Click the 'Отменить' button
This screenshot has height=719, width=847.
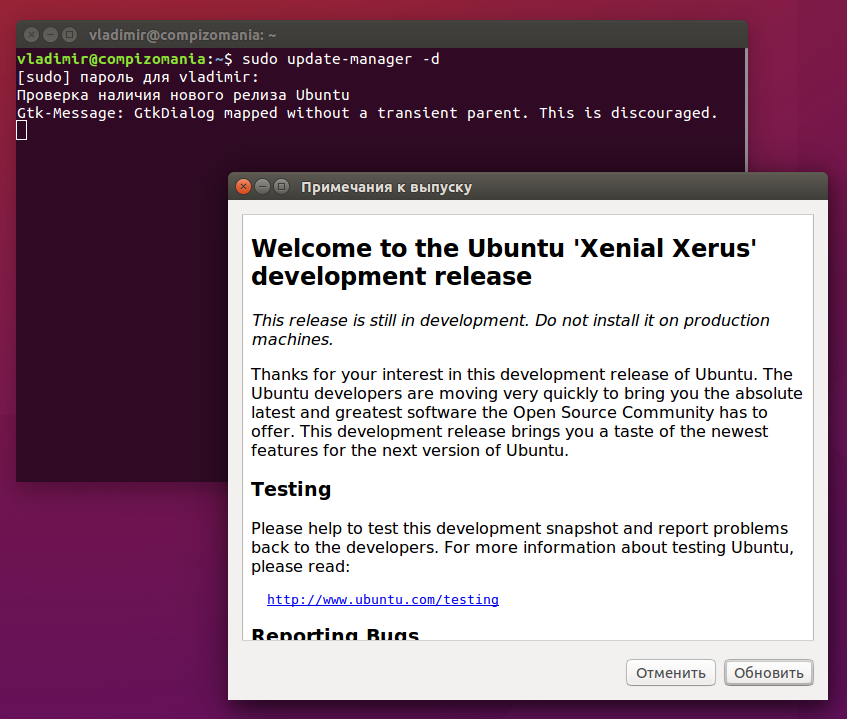point(671,673)
